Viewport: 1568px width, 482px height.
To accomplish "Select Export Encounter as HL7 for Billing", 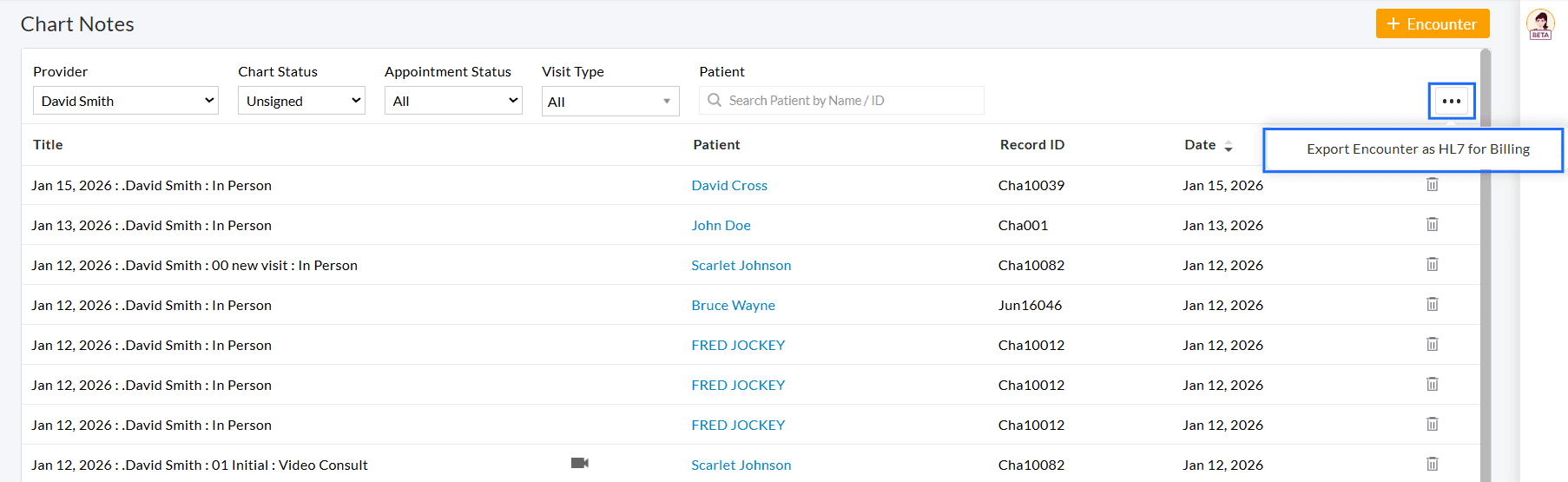I will [1418, 149].
